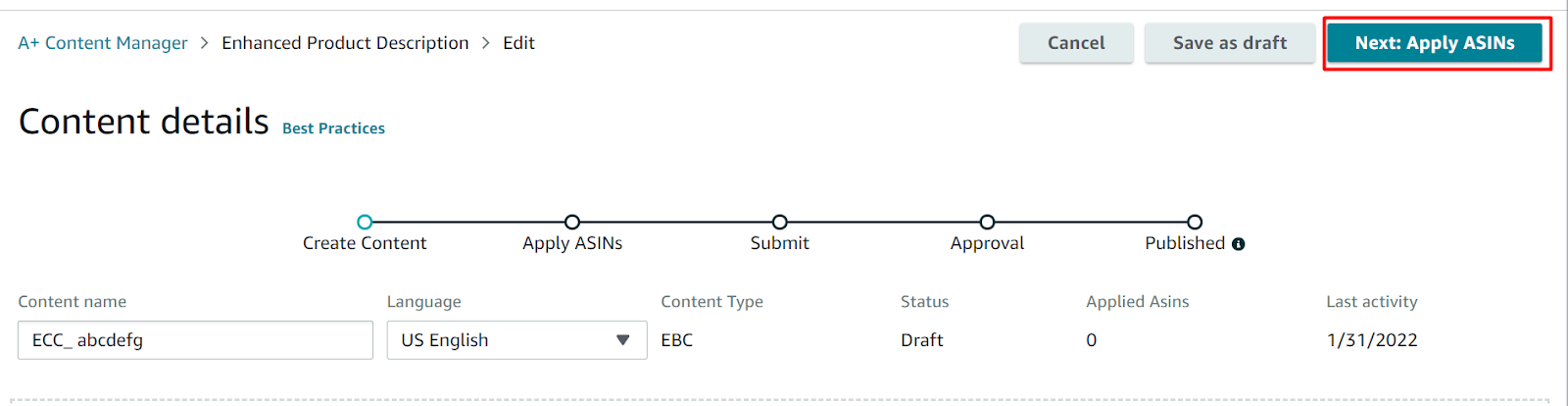Select the US English language box
Screen dimensions: 1568x406
(500, 340)
